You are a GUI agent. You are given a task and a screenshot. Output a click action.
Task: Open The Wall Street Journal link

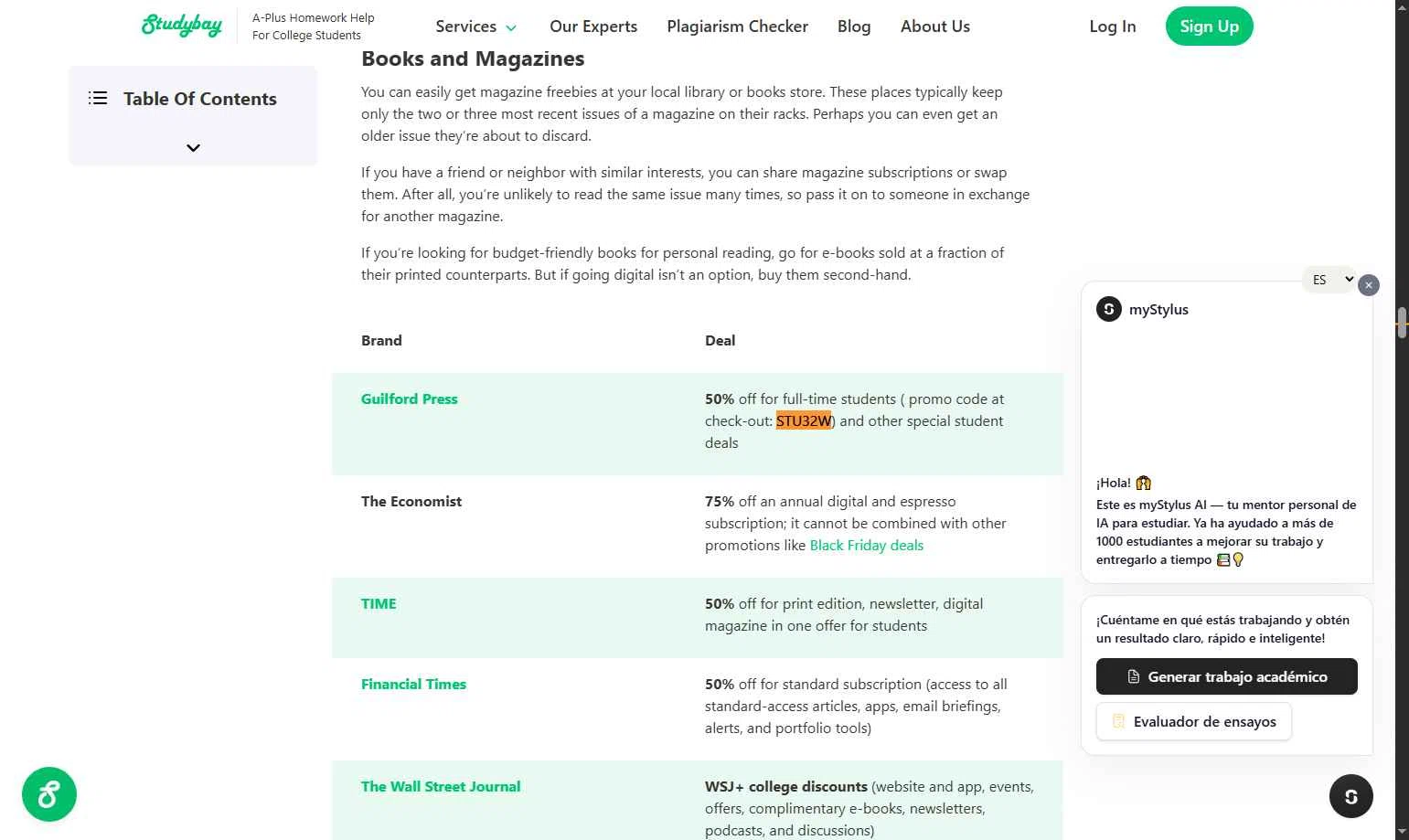tap(441, 786)
